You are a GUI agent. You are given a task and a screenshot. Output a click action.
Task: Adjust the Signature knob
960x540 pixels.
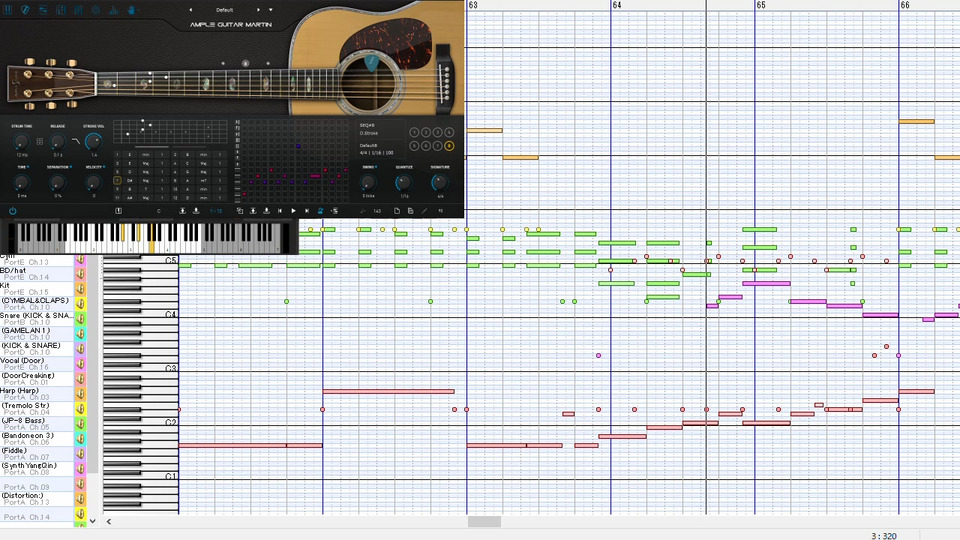click(440, 182)
